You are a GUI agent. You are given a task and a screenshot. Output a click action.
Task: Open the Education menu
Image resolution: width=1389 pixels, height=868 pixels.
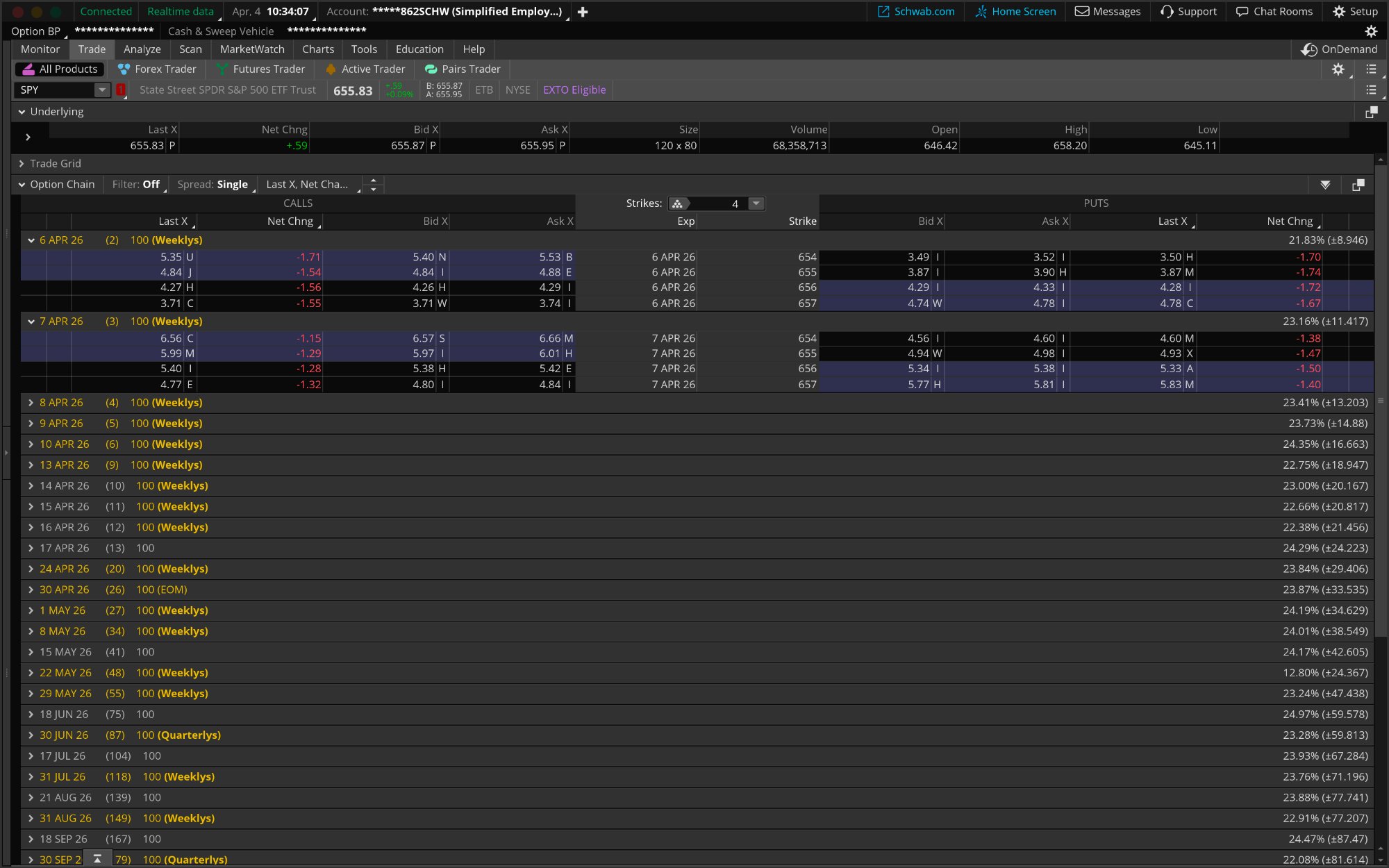pos(419,49)
